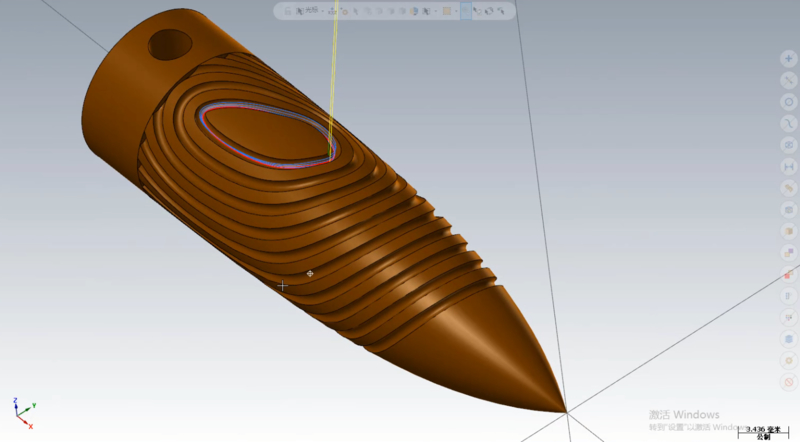This screenshot has height=442, width=800.
Task: Click the rotating cube view icon
Action: (x=489, y=11)
